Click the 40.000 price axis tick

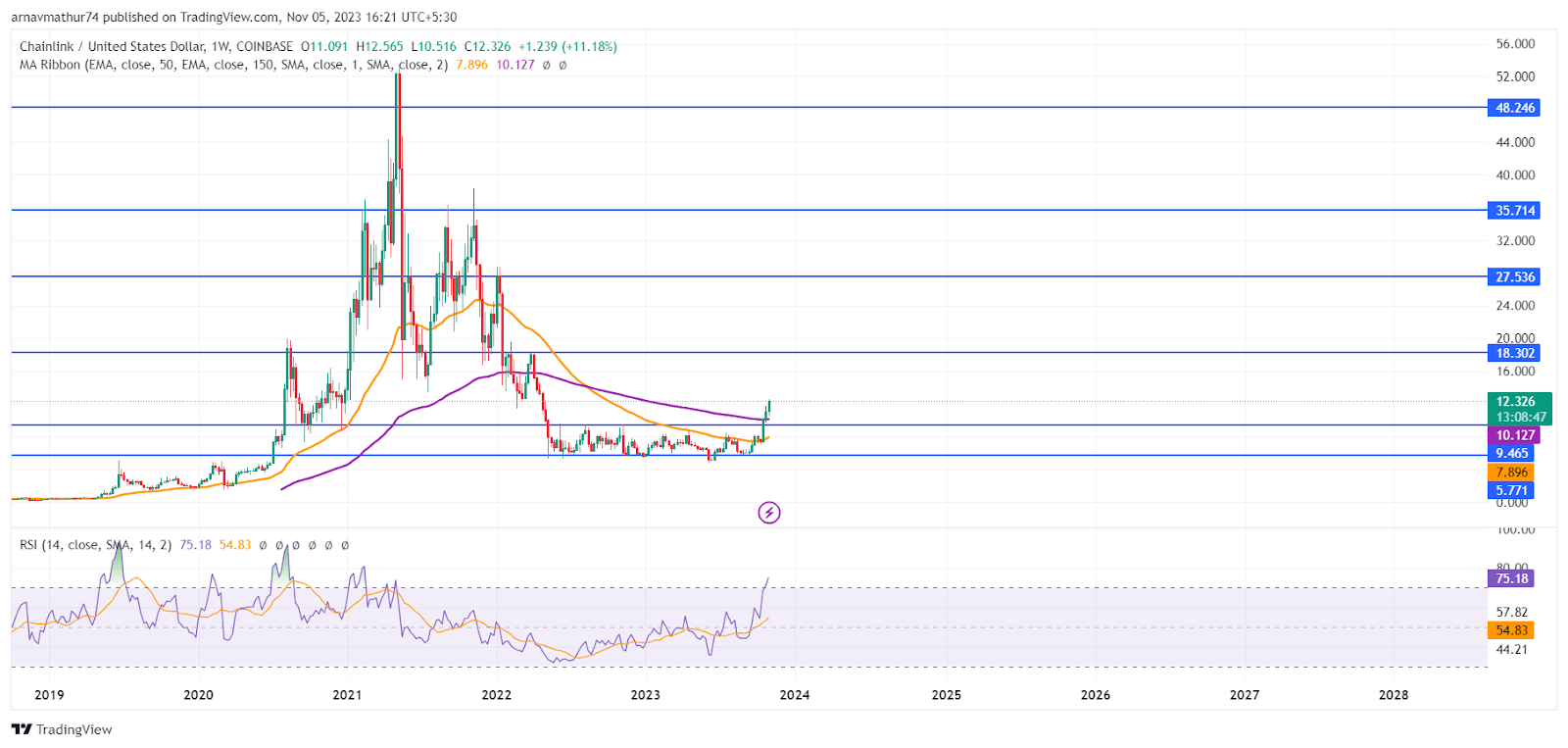point(1515,175)
